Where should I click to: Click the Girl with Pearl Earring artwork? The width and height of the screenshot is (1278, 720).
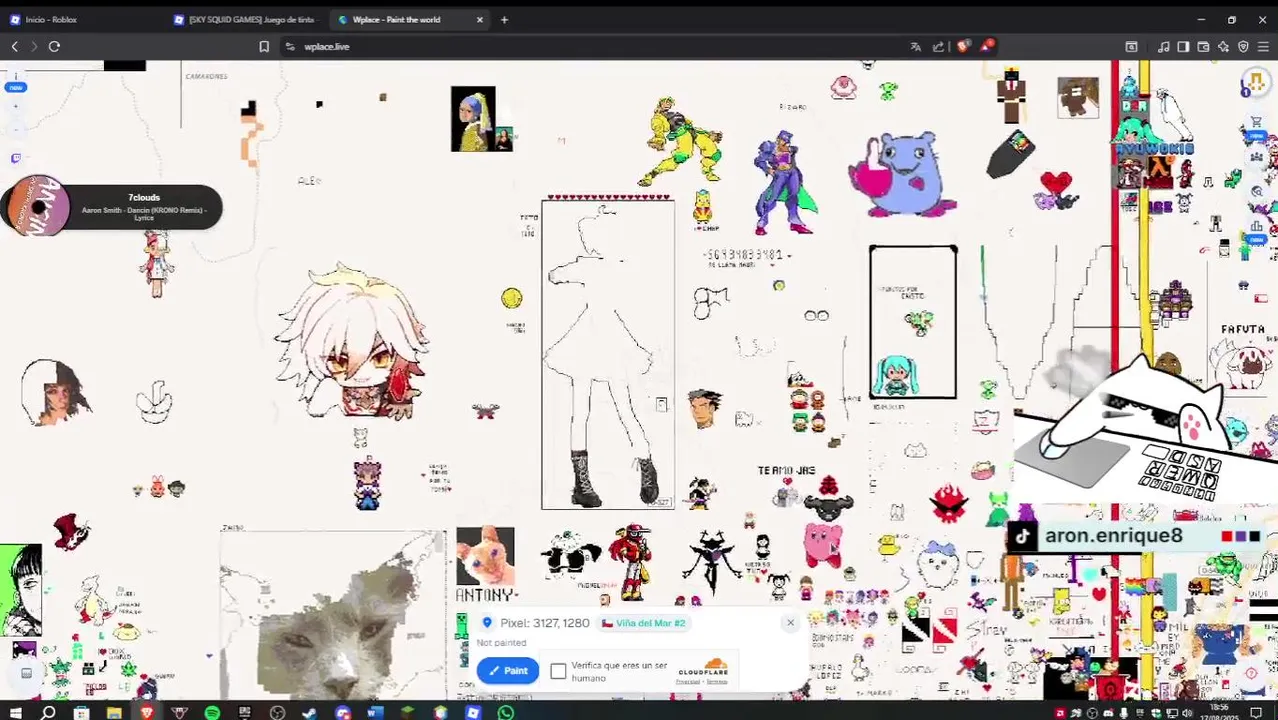pos(473,118)
